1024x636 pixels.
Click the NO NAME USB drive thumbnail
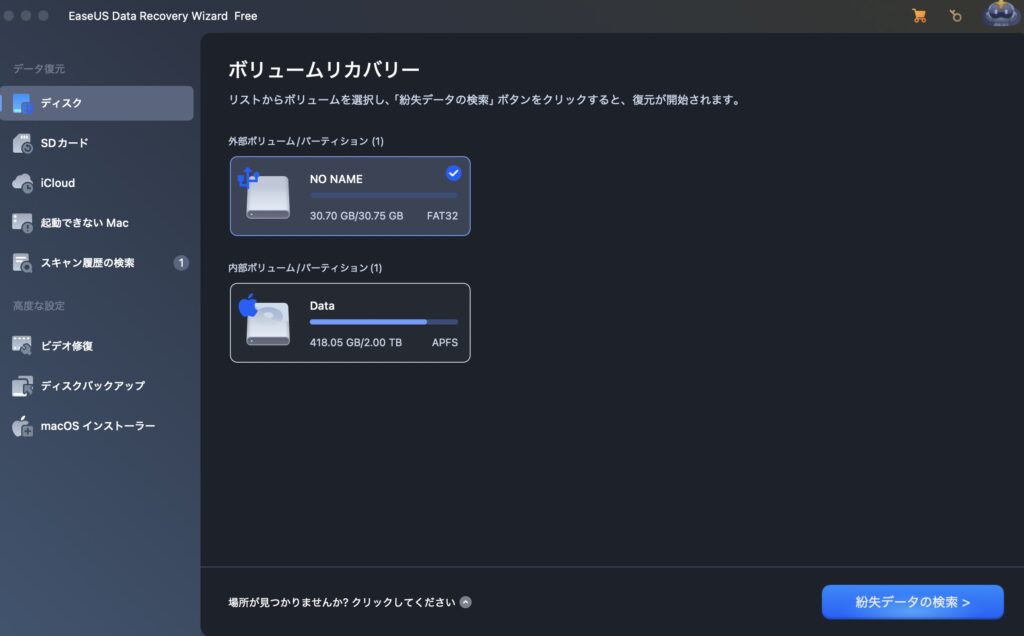pos(266,196)
